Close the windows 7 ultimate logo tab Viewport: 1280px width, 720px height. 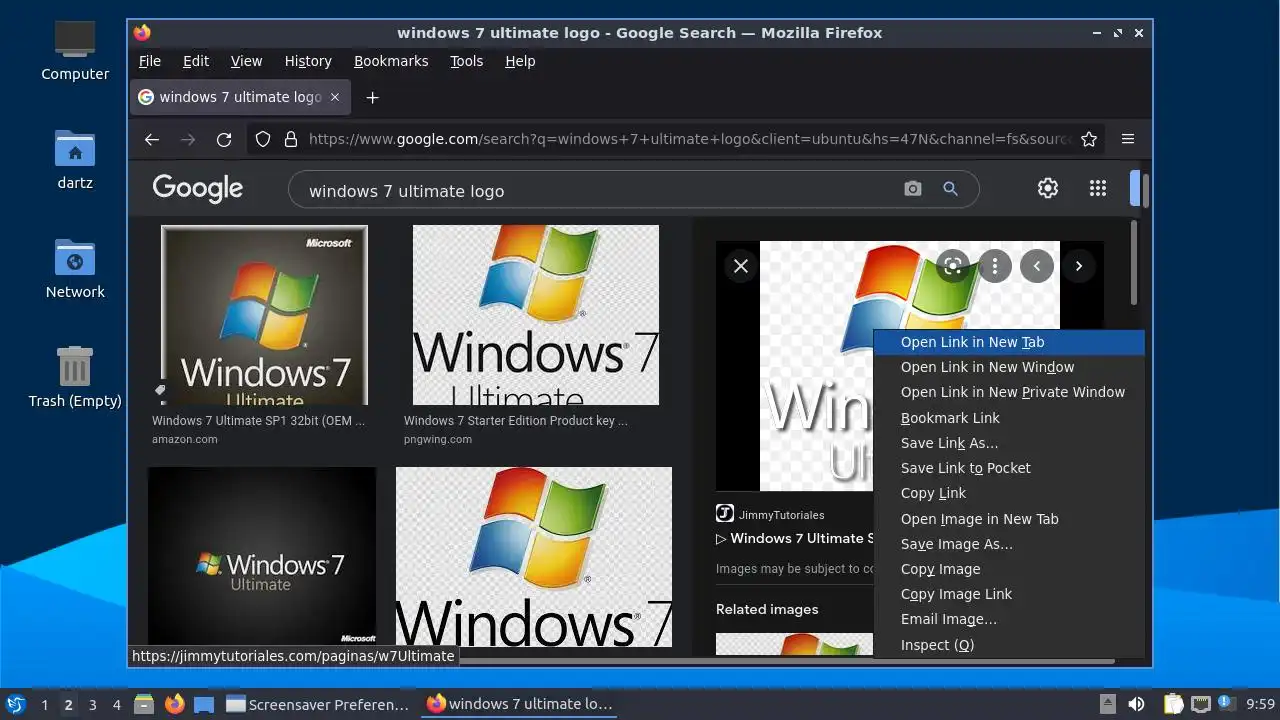tap(335, 97)
